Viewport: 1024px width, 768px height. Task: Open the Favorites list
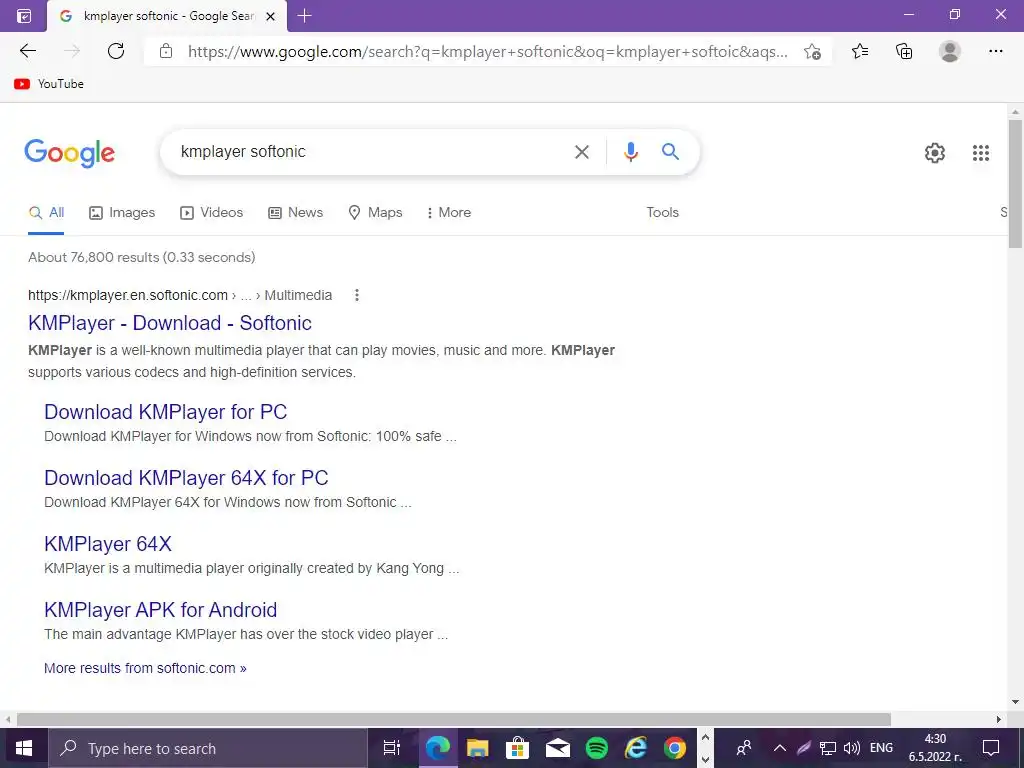[x=860, y=51]
